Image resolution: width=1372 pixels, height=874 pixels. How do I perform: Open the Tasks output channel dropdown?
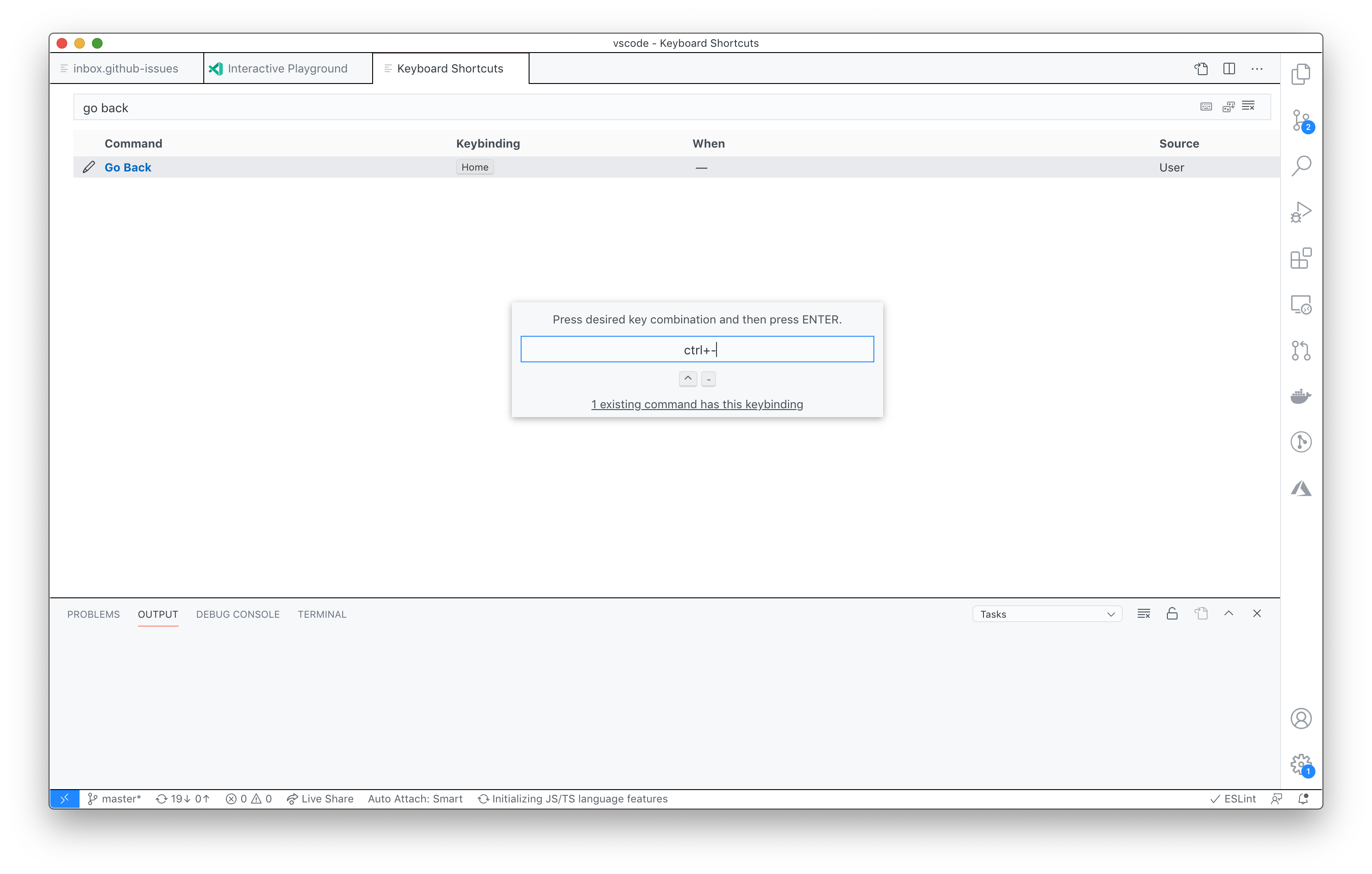tap(1047, 614)
